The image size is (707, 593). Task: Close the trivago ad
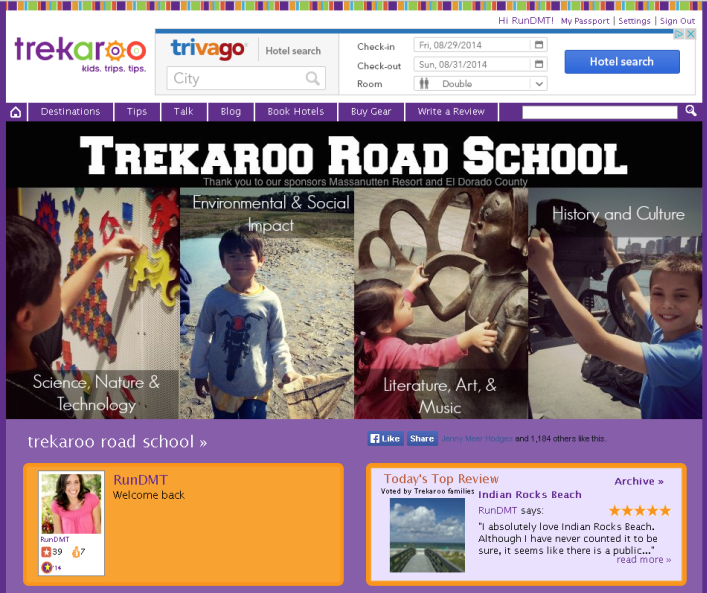[690, 34]
